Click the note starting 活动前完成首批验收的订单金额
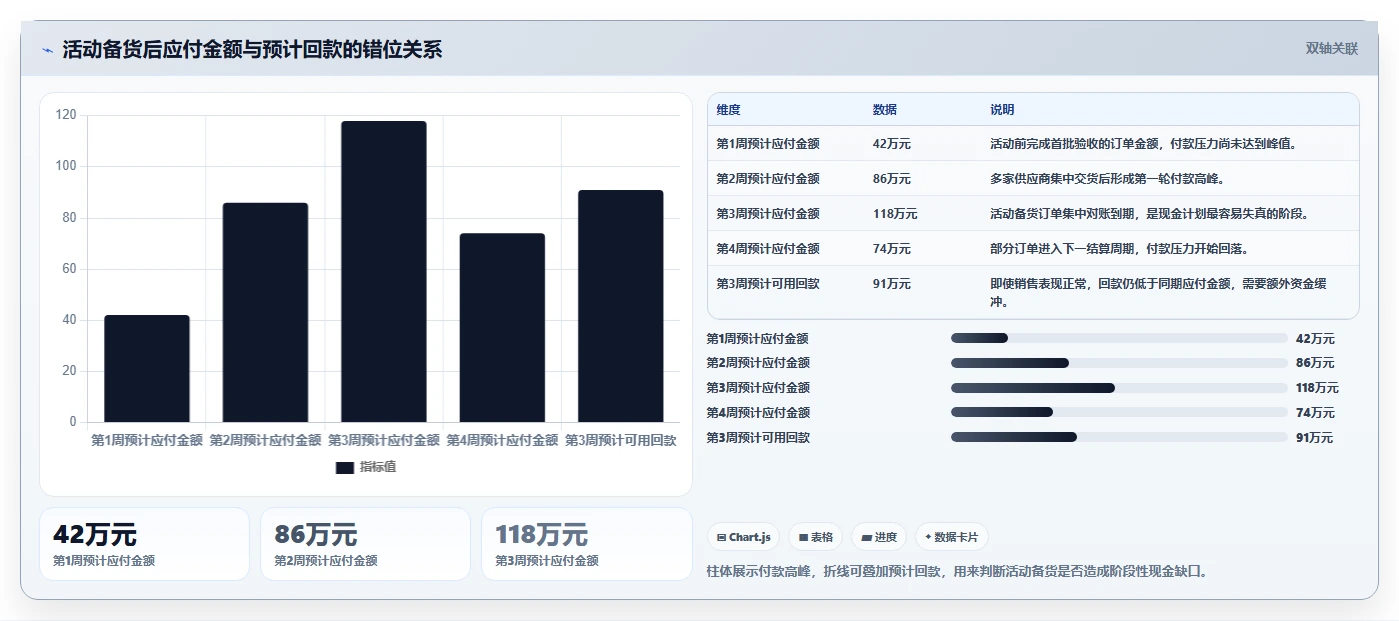 point(1144,144)
